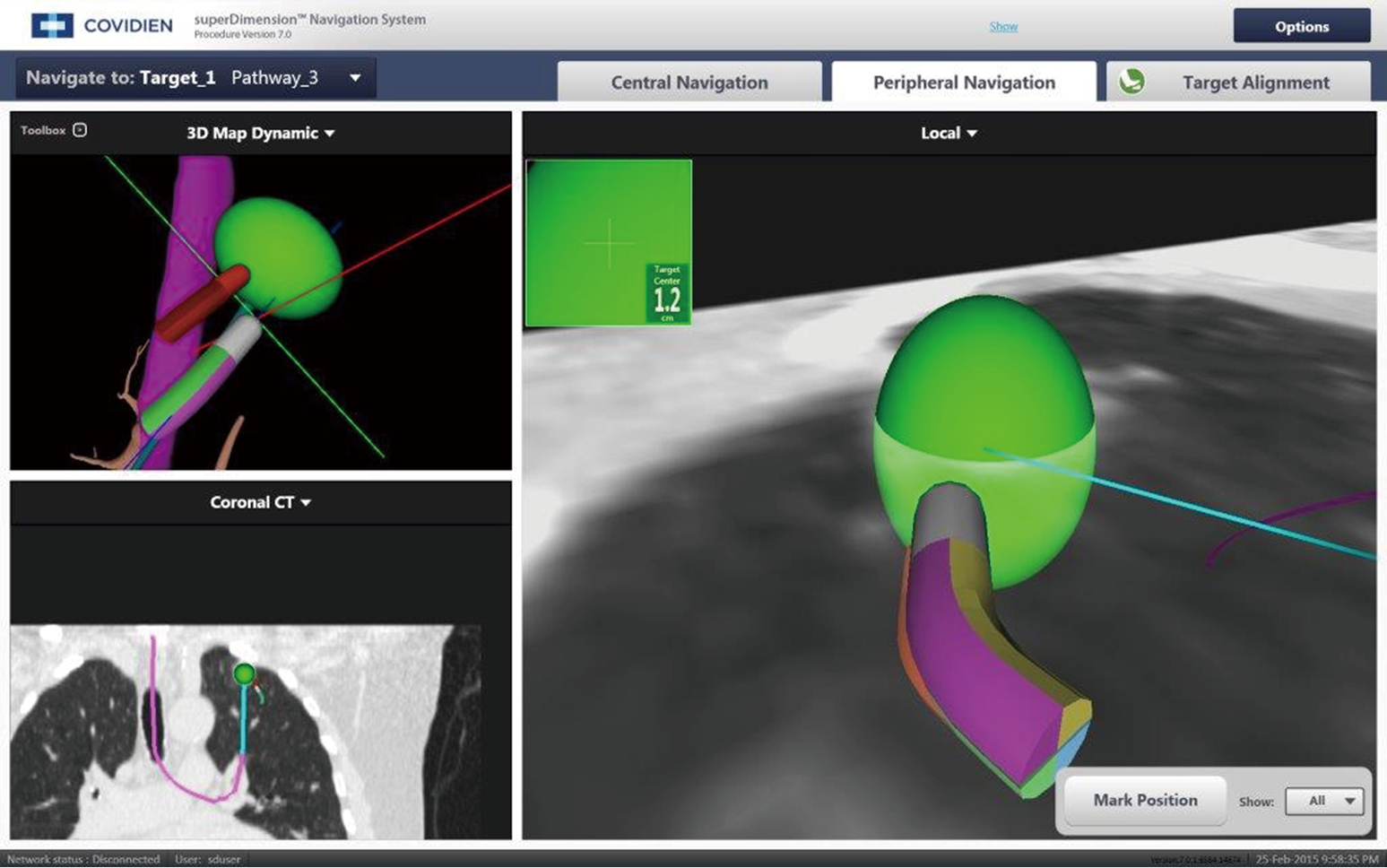The height and width of the screenshot is (868, 1387).
Task: Click the Show link in header
Action: pos(1003,26)
